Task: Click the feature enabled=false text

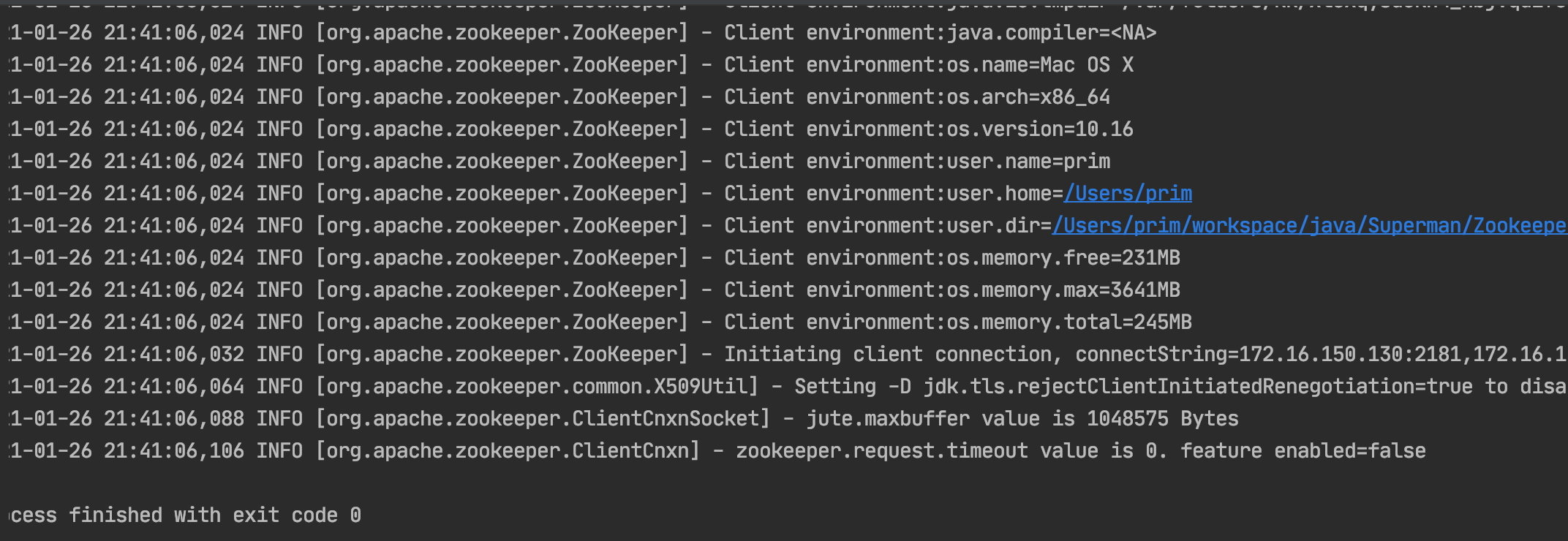Action: pyautogui.click(x=1303, y=451)
